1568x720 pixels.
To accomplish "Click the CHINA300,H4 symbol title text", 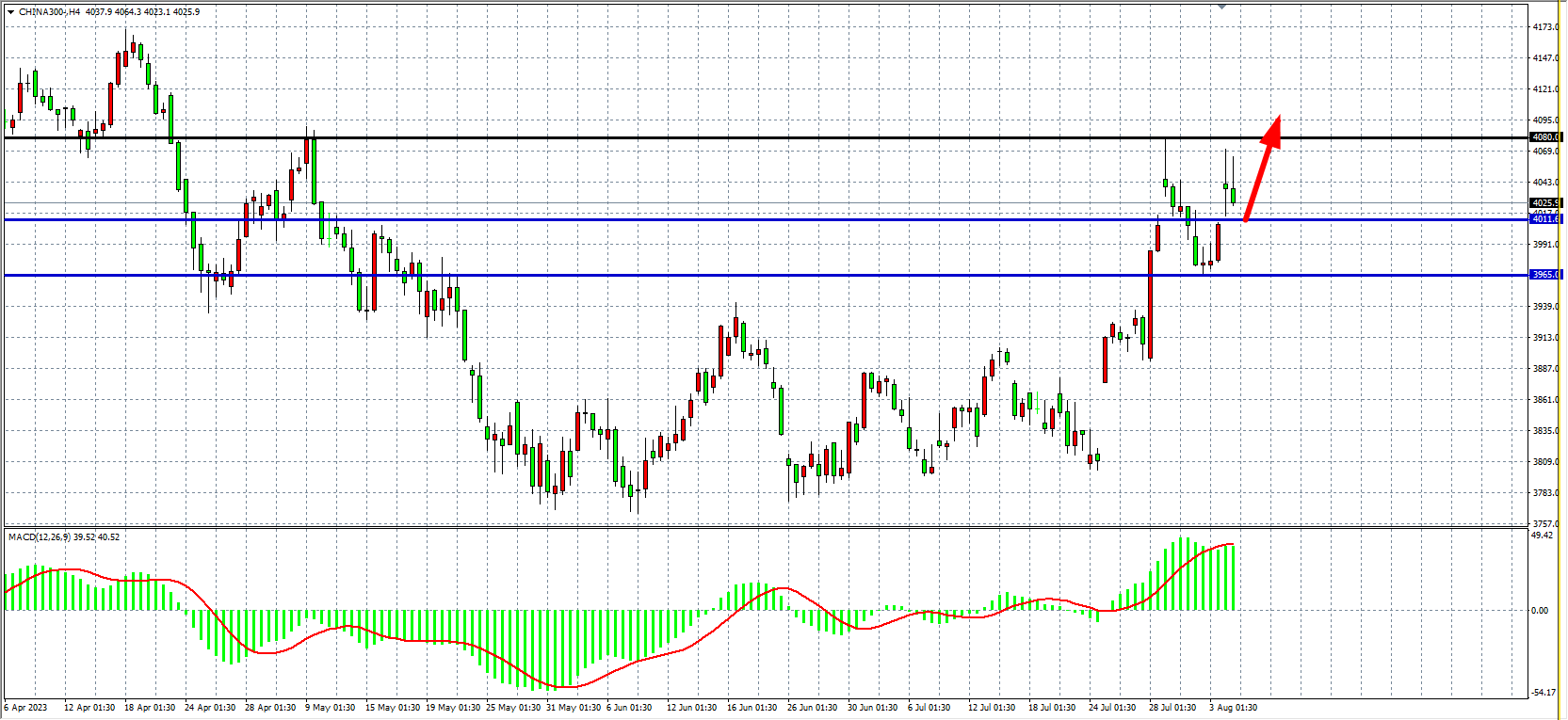I will tap(50, 12).
